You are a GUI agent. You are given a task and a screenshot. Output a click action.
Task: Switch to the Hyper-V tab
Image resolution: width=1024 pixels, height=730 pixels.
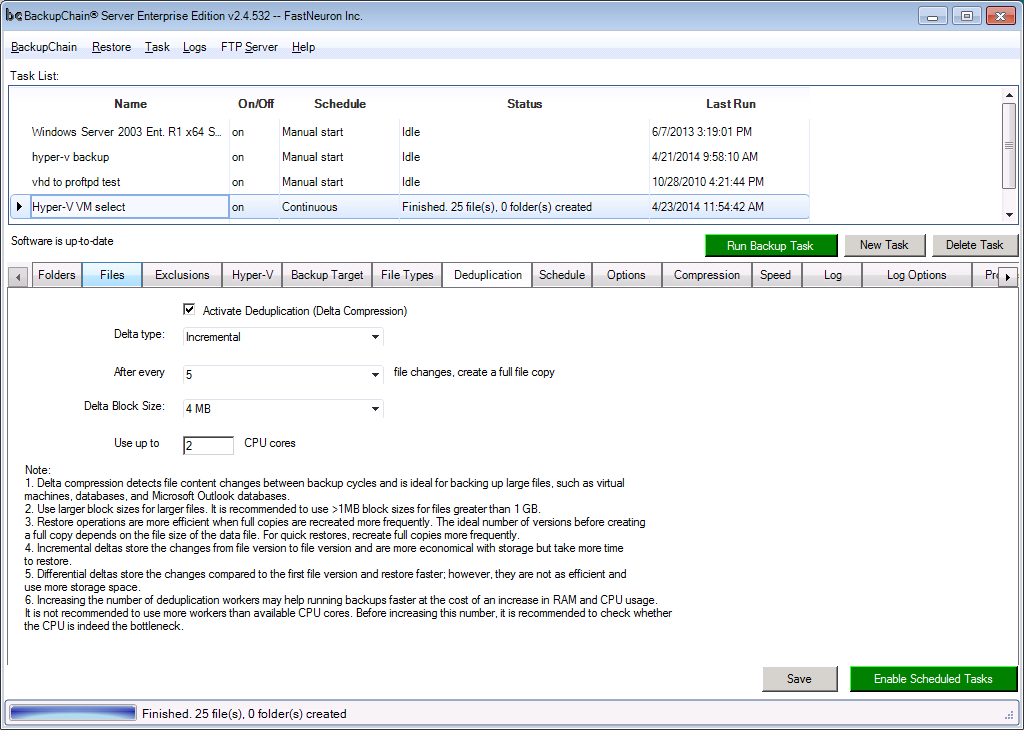coord(252,275)
